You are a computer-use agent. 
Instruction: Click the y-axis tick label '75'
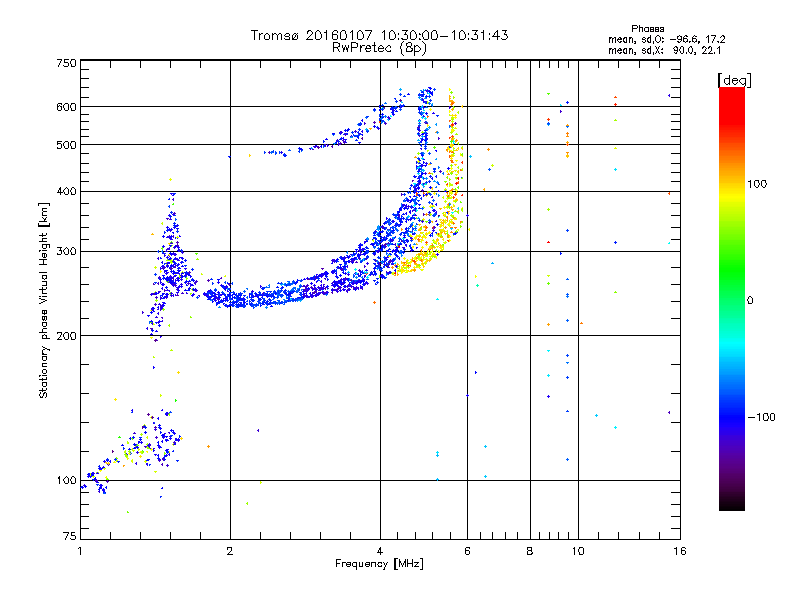tap(70, 536)
